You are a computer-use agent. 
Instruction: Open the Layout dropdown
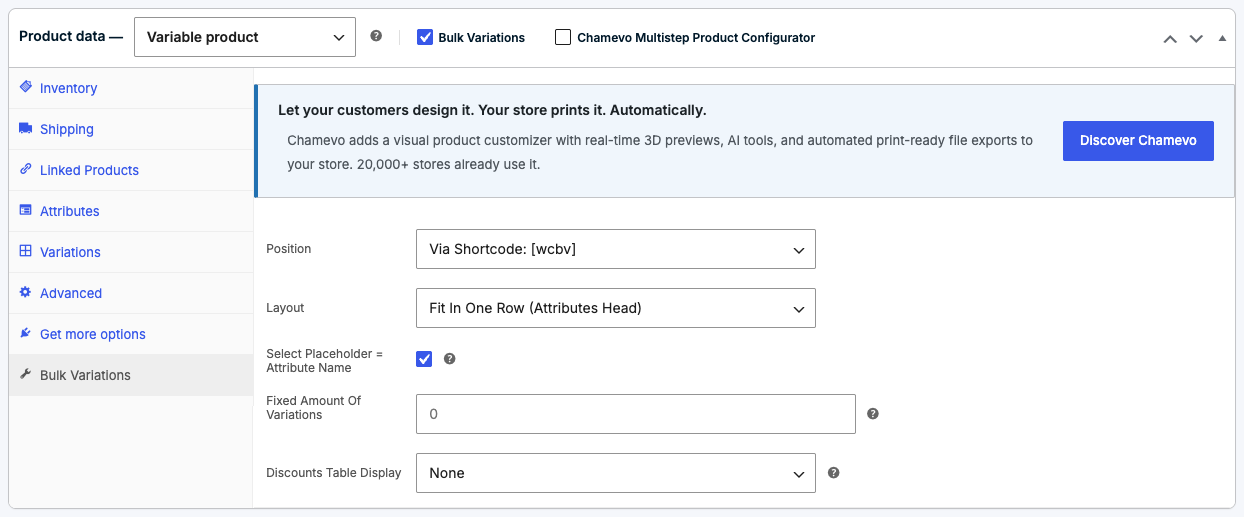[616, 308]
